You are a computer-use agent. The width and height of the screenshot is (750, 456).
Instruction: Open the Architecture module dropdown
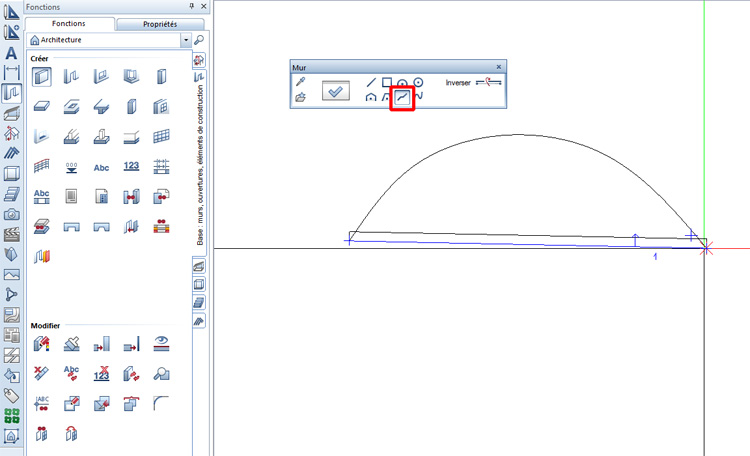[186, 40]
